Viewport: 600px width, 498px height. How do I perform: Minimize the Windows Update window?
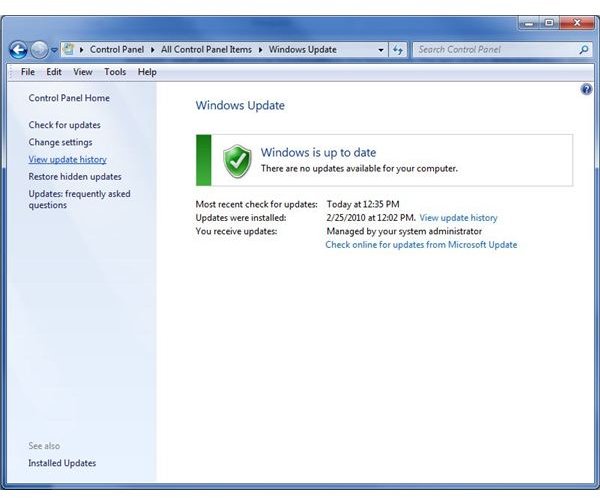coord(529,23)
